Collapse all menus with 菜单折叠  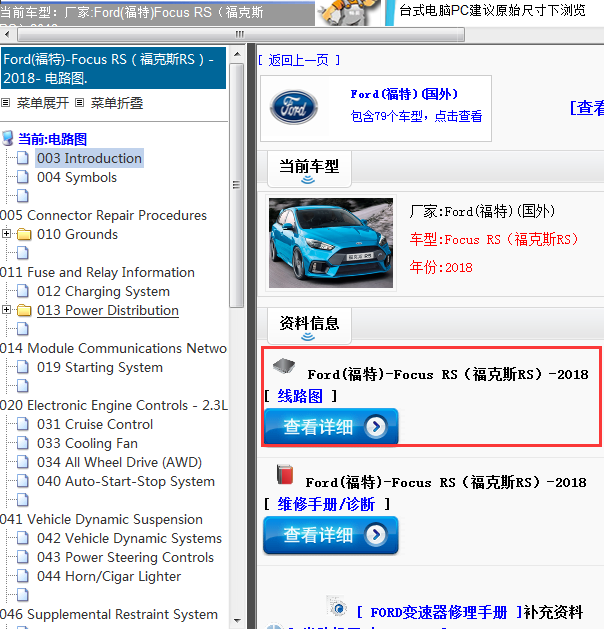(x=117, y=103)
